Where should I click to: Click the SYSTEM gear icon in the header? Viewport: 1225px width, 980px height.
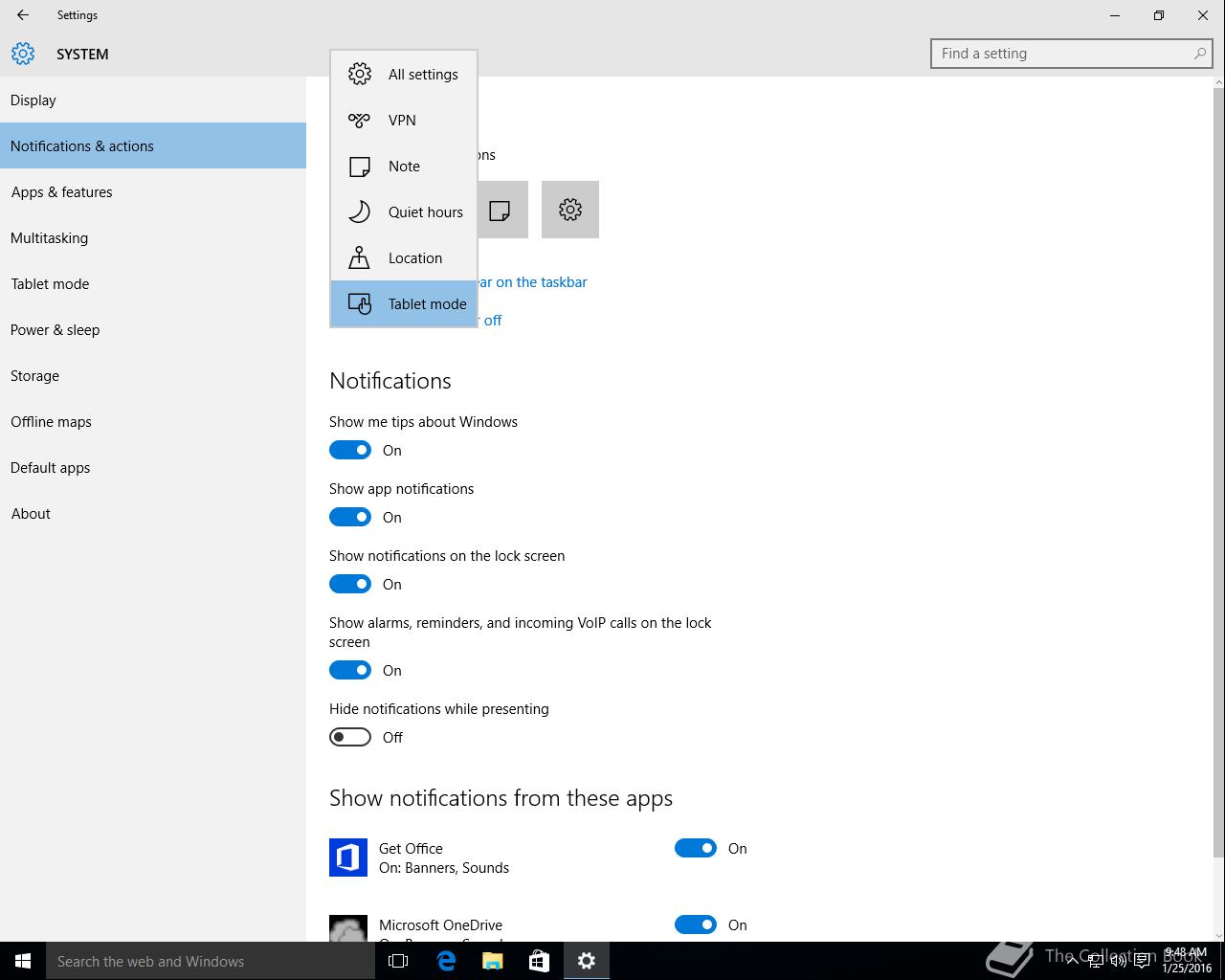click(23, 54)
